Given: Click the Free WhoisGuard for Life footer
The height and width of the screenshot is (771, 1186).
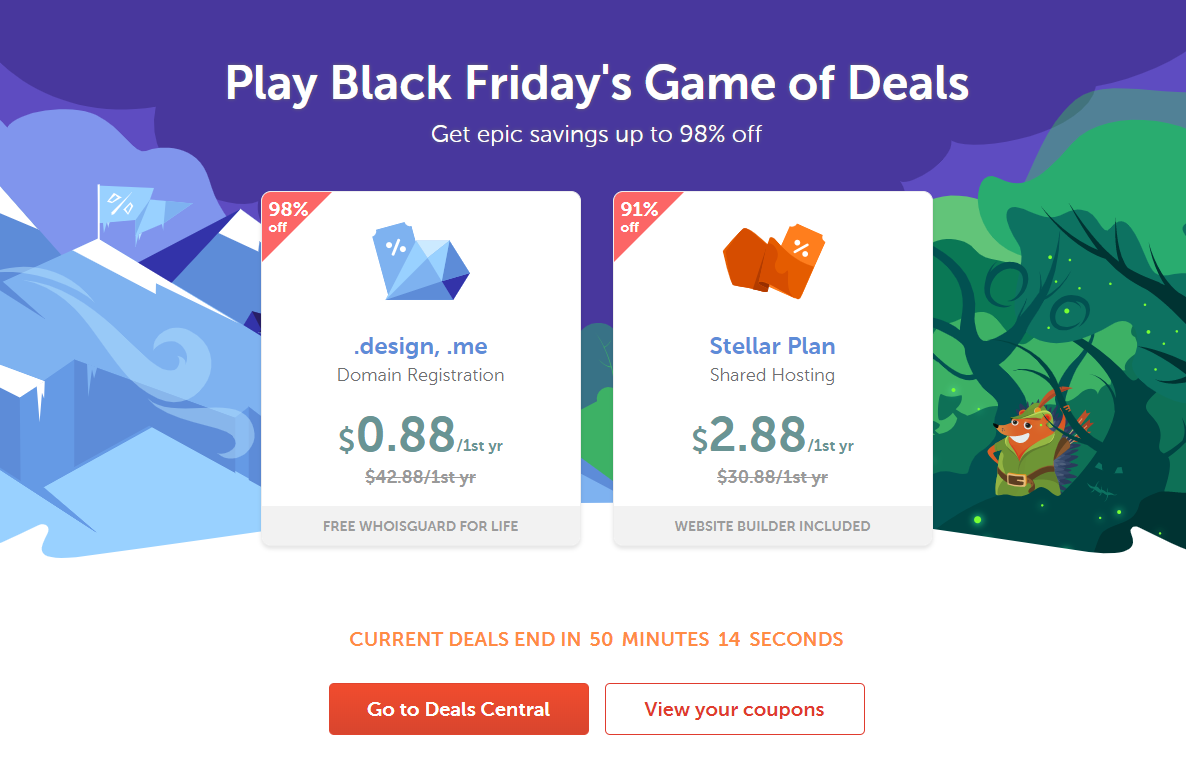Looking at the screenshot, I should coord(421,526).
